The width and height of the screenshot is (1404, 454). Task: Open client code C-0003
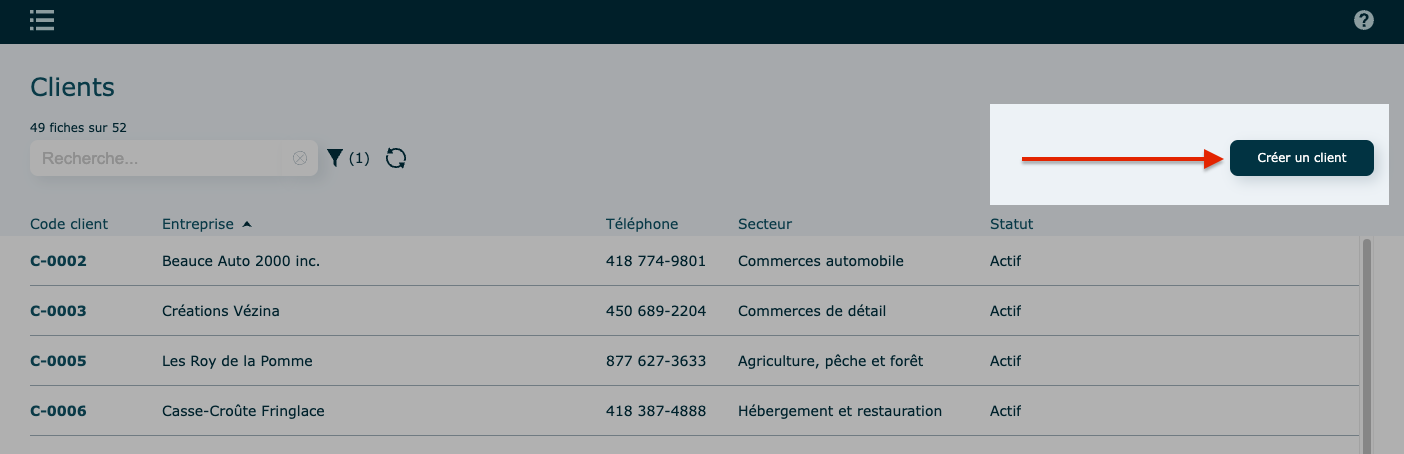tap(58, 311)
